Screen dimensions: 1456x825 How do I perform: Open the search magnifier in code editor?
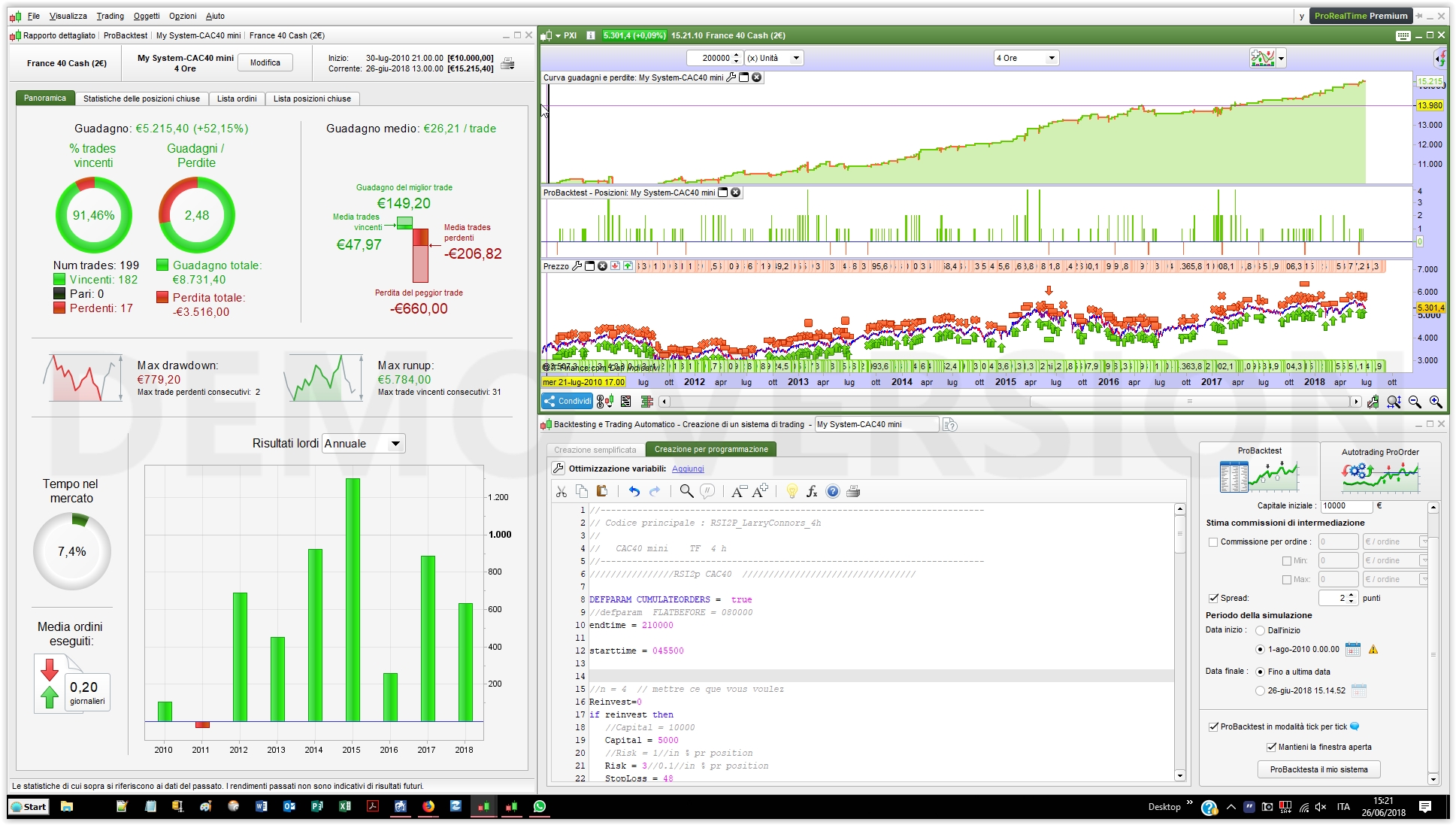click(686, 492)
